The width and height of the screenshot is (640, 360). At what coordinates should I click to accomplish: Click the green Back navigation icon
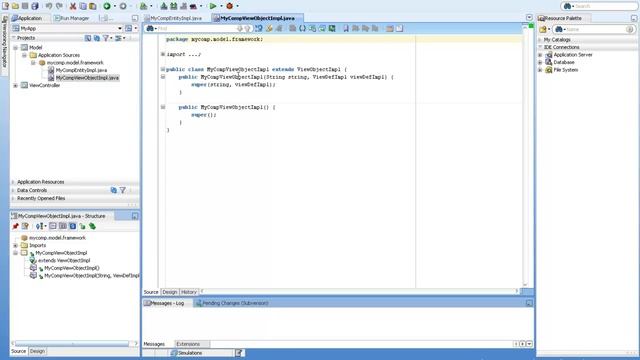point(107,6)
